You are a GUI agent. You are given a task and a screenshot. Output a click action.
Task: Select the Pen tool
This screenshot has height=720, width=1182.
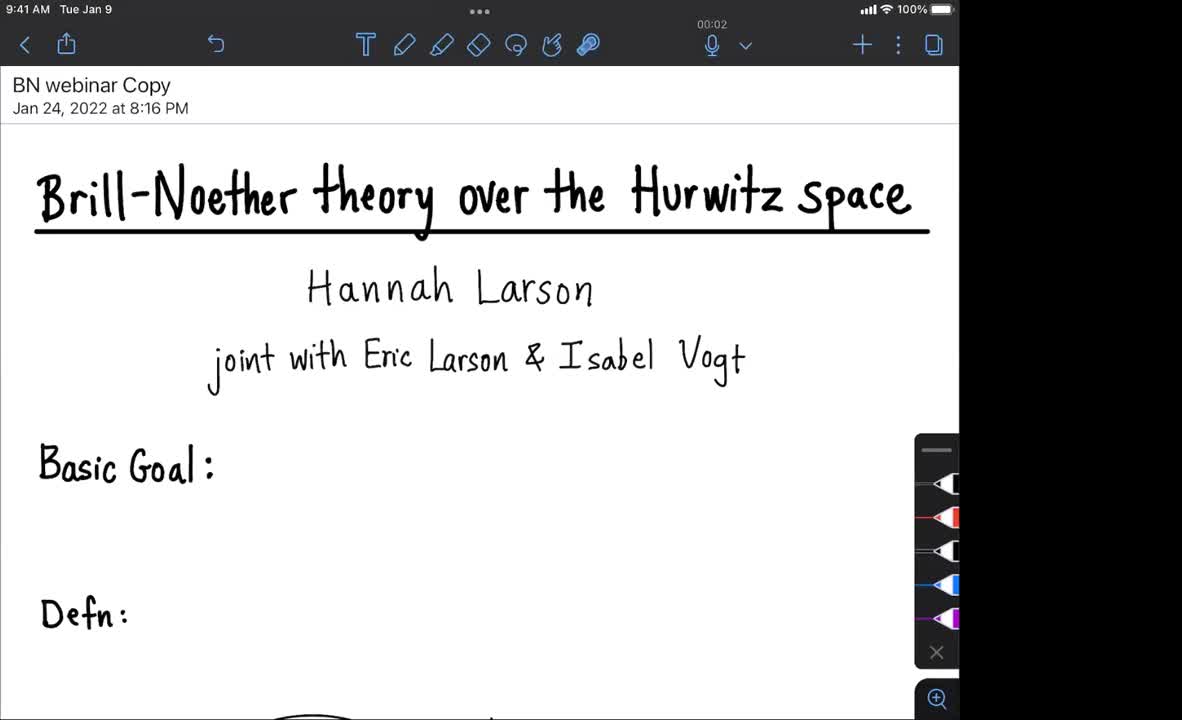(404, 45)
